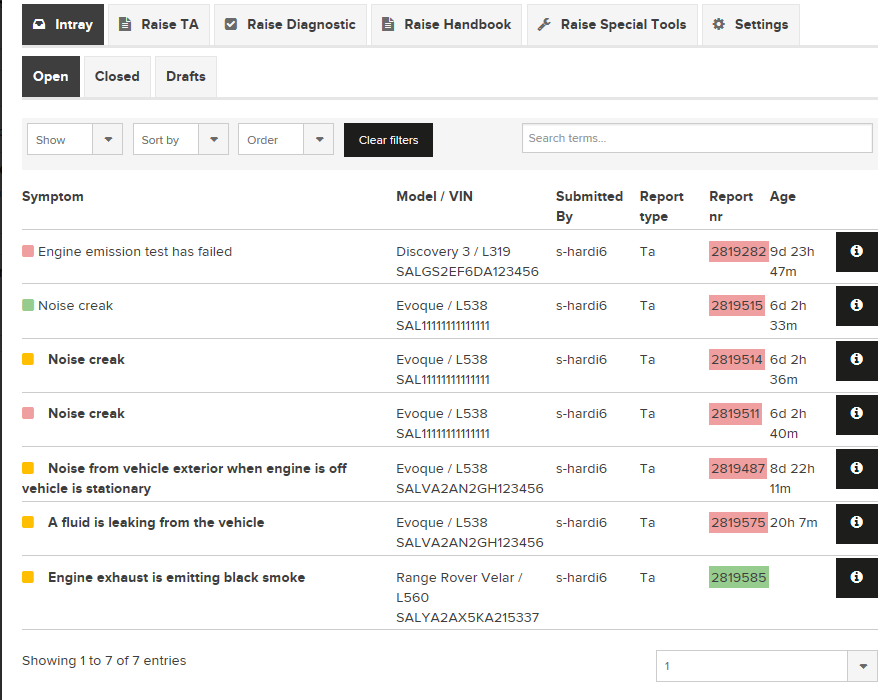Open info for report 2819282
This screenshot has width=896, height=700.
click(x=857, y=251)
